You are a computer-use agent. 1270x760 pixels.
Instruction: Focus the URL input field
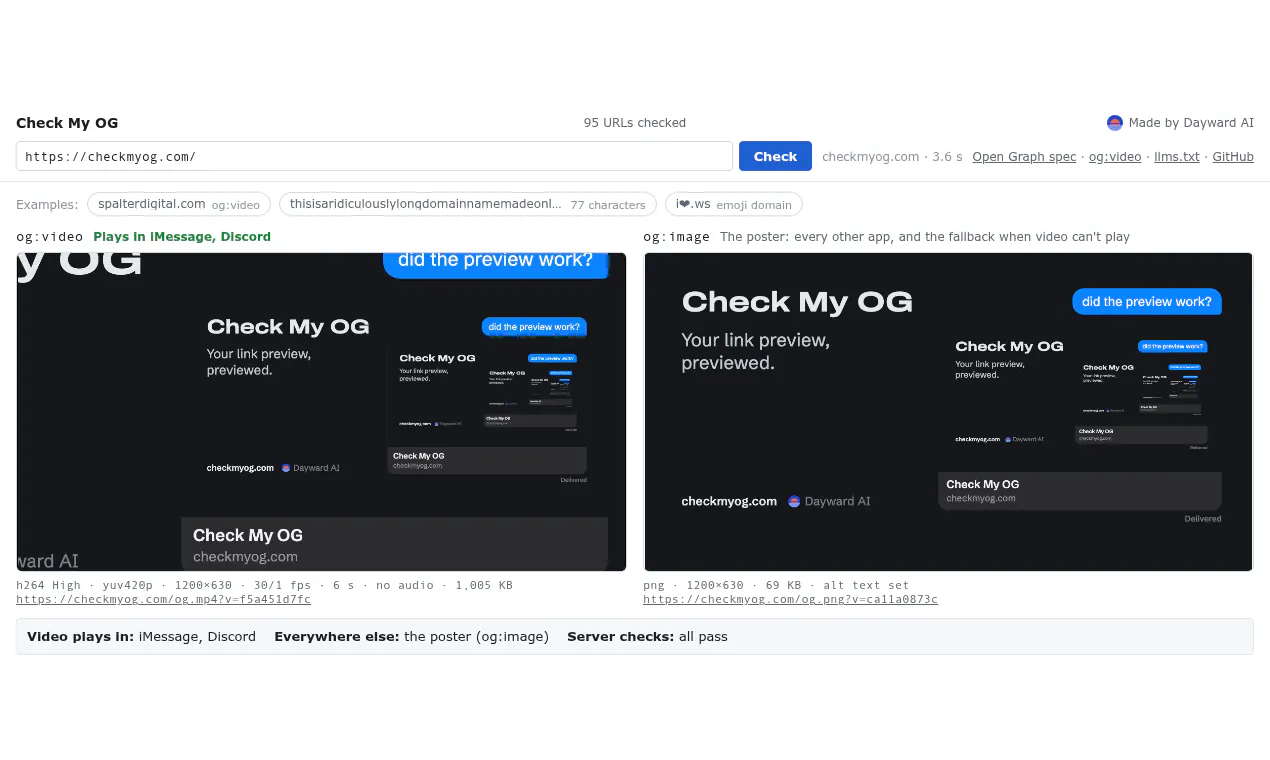click(x=374, y=156)
